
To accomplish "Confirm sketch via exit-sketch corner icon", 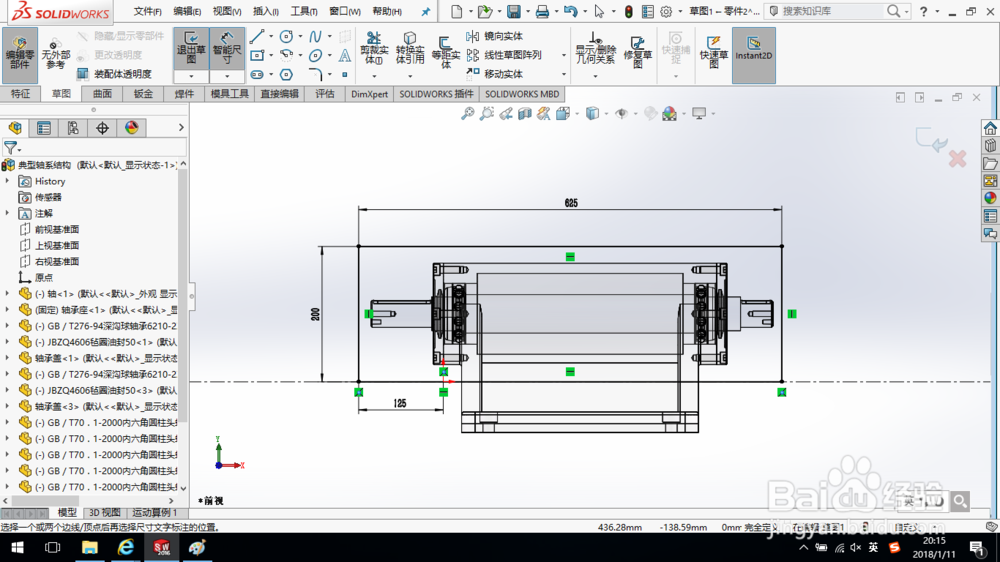I will 932,140.
